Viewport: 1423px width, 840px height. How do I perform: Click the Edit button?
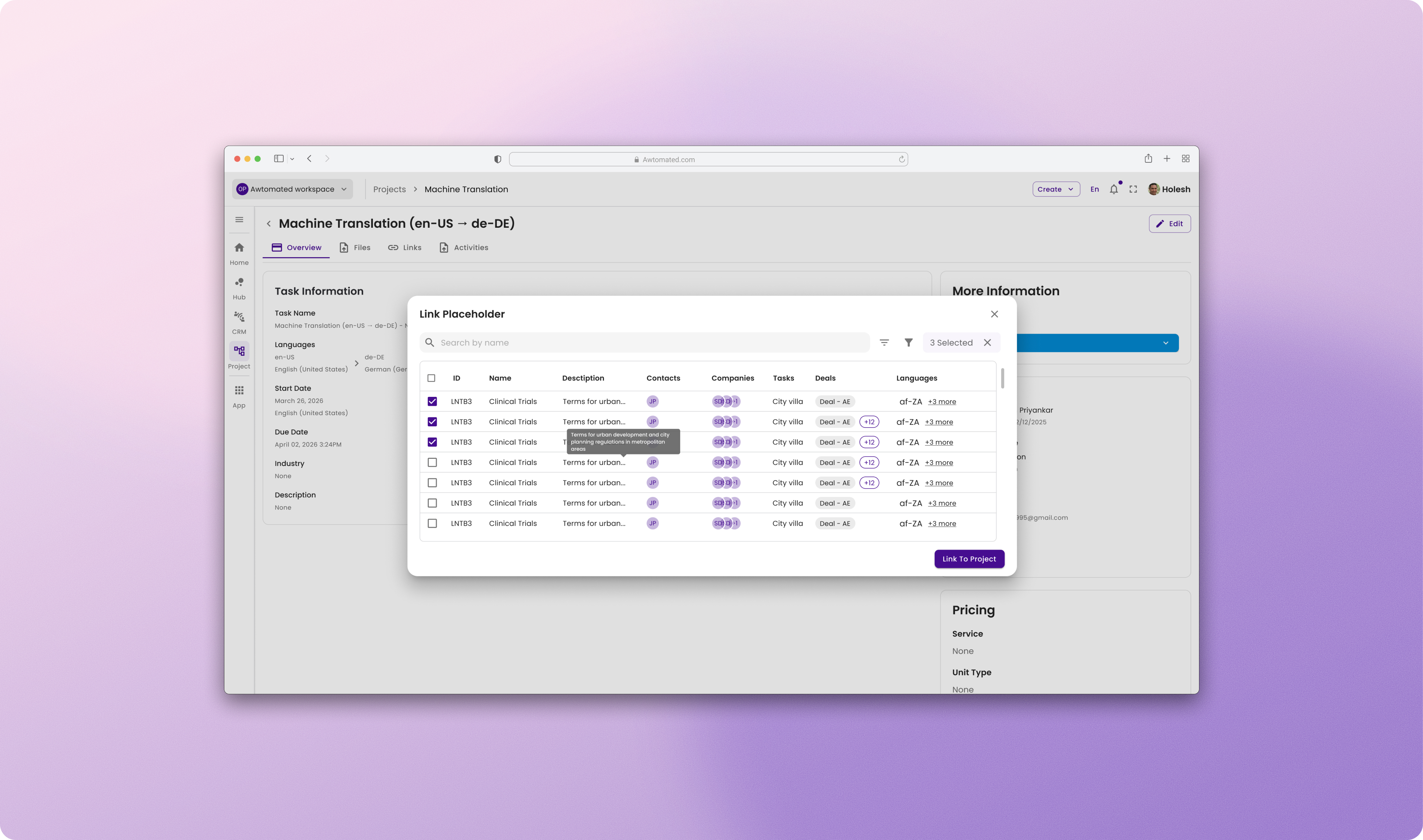[x=1170, y=224]
